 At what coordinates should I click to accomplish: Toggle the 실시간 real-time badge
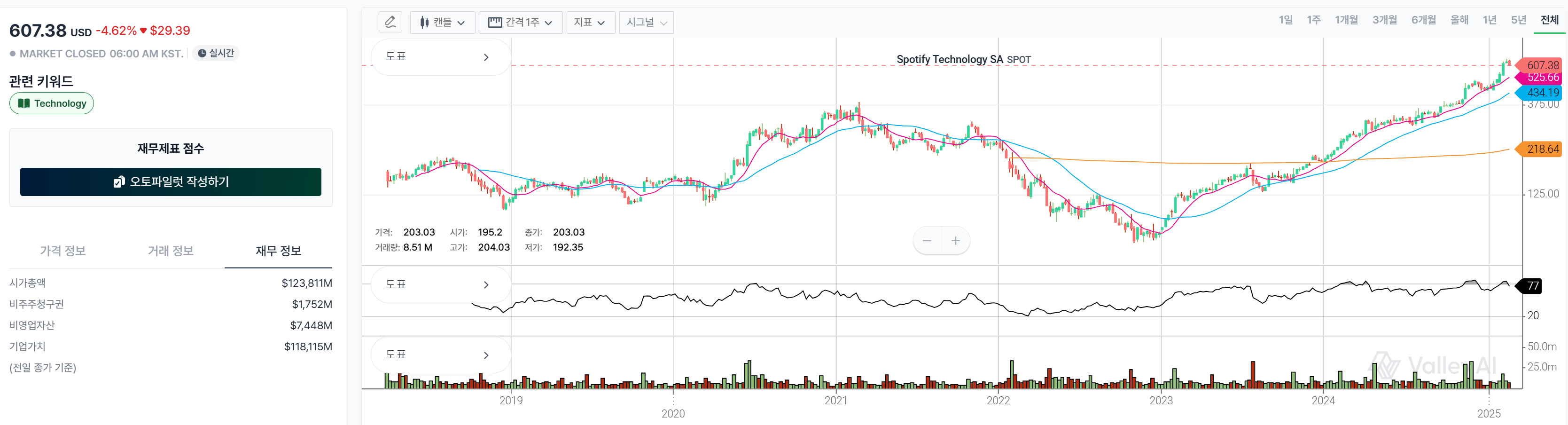[216, 54]
